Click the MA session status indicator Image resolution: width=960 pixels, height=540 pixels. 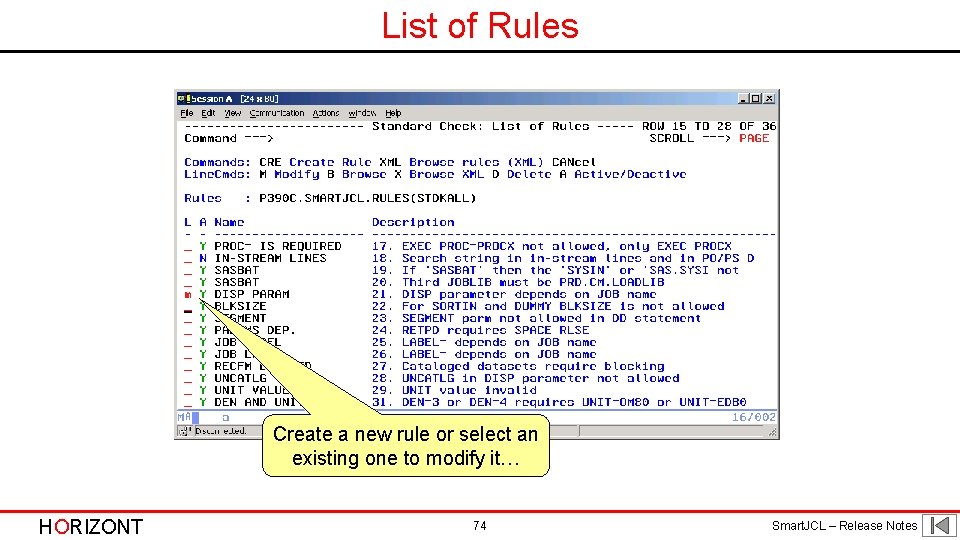tap(184, 418)
